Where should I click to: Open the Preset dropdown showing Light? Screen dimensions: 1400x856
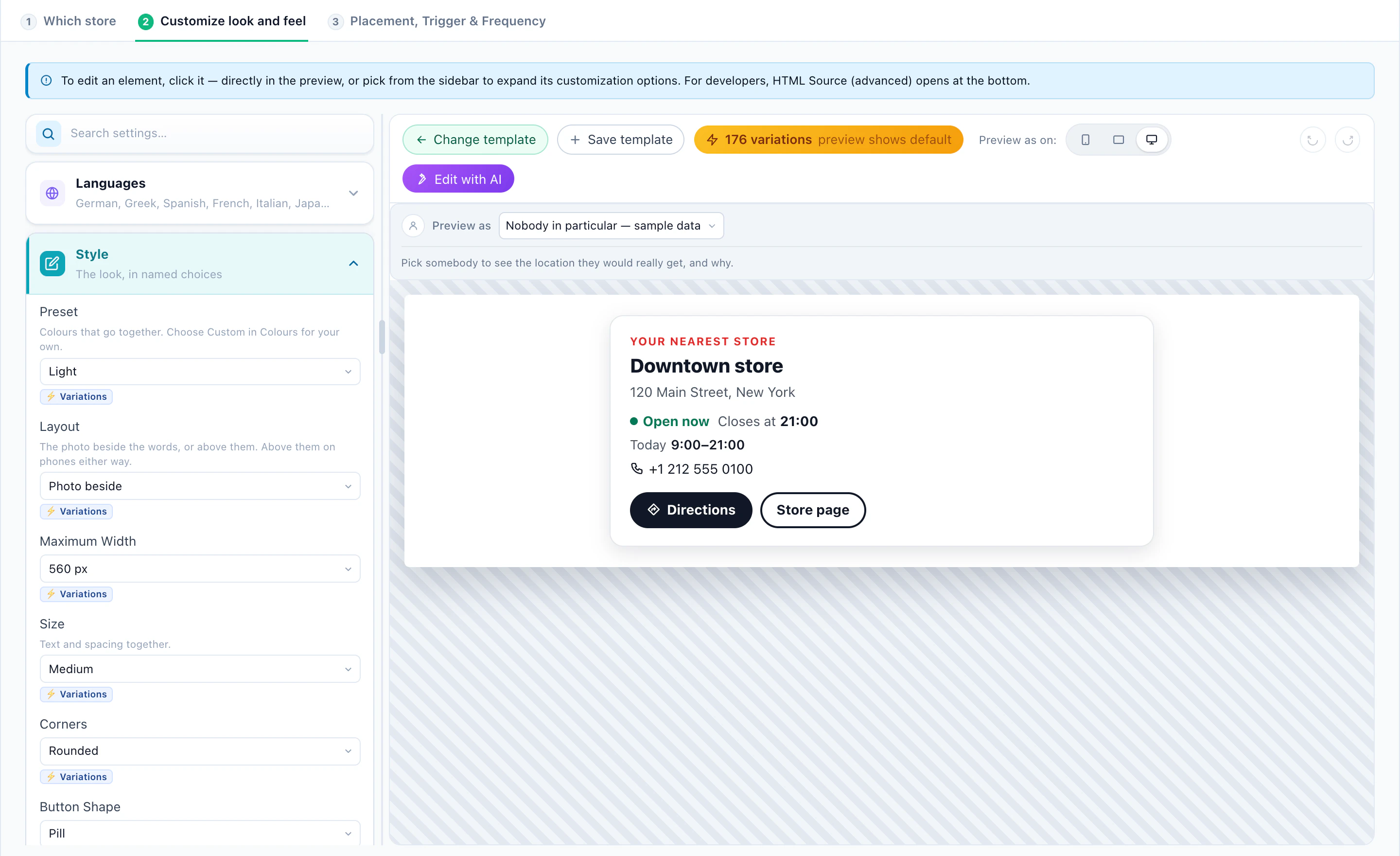click(x=200, y=371)
